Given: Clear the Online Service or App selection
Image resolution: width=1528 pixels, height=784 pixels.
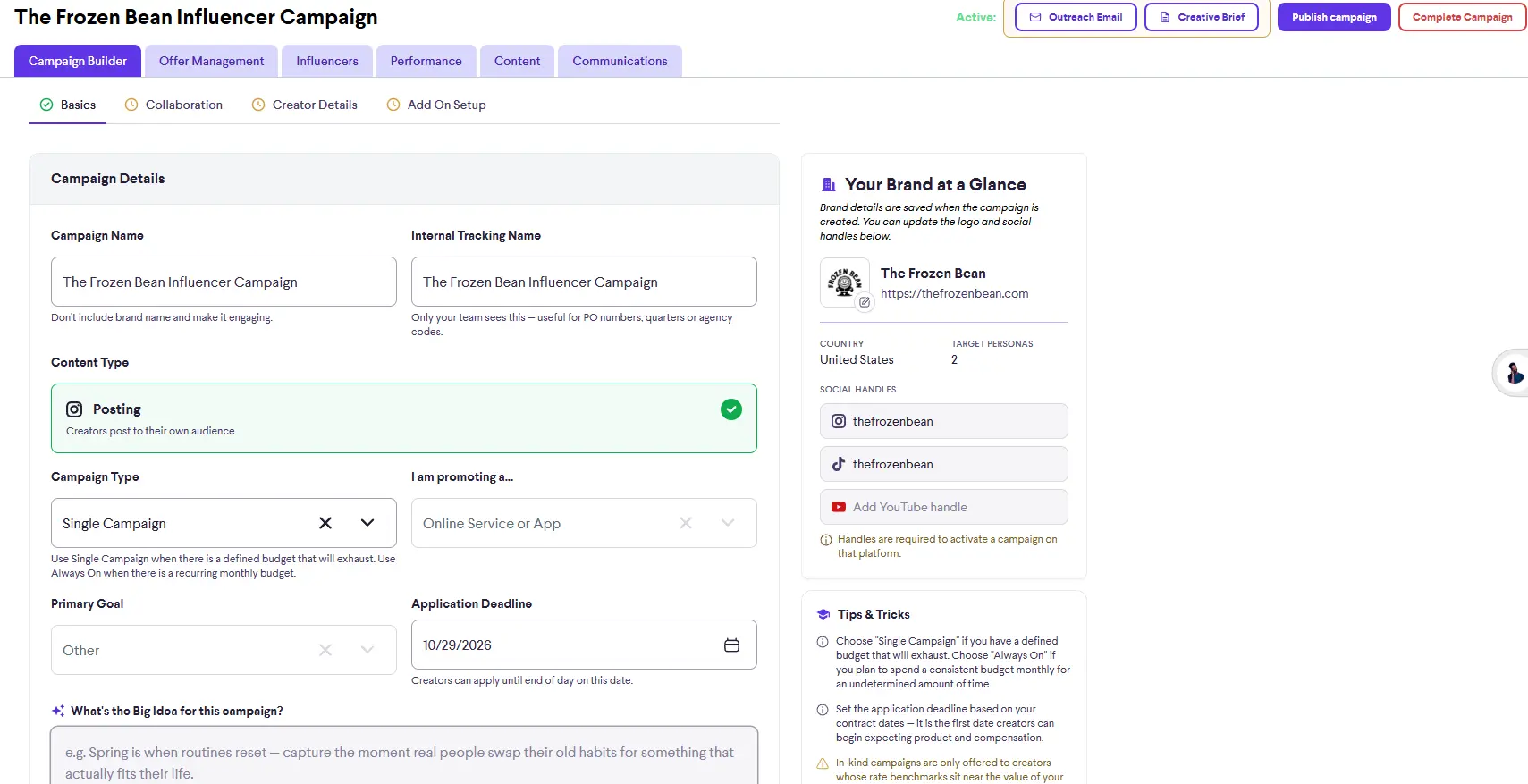Looking at the screenshot, I should click(x=686, y=523).
